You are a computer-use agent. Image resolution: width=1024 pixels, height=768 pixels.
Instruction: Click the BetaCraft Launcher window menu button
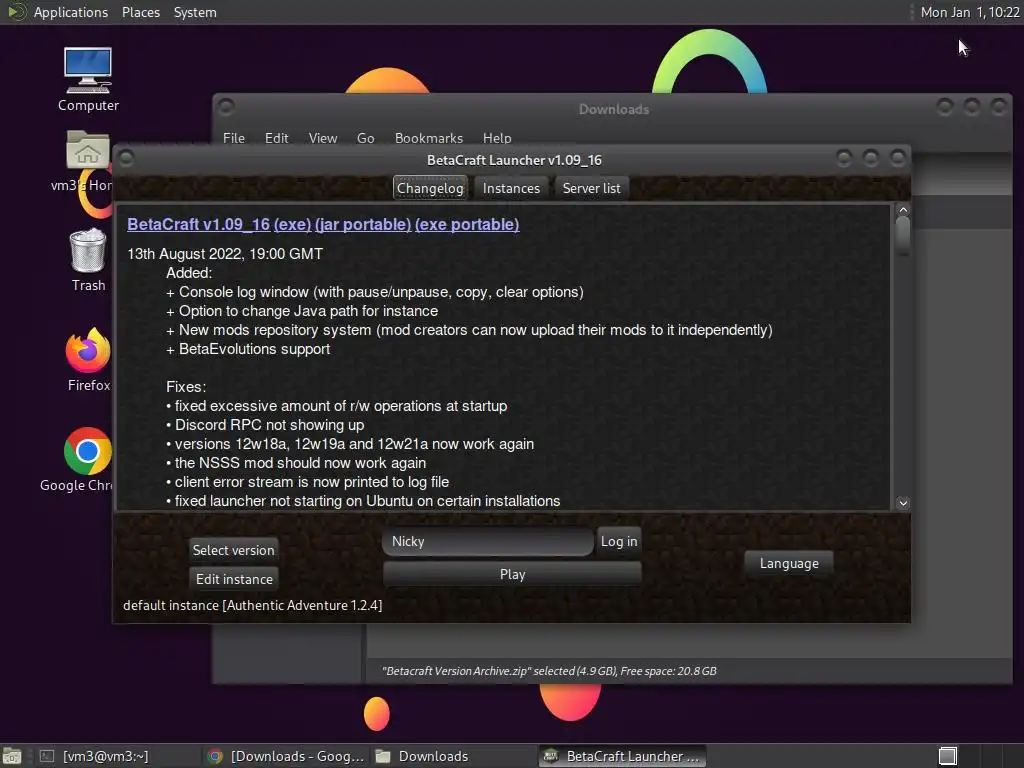(x=126, y=159)
